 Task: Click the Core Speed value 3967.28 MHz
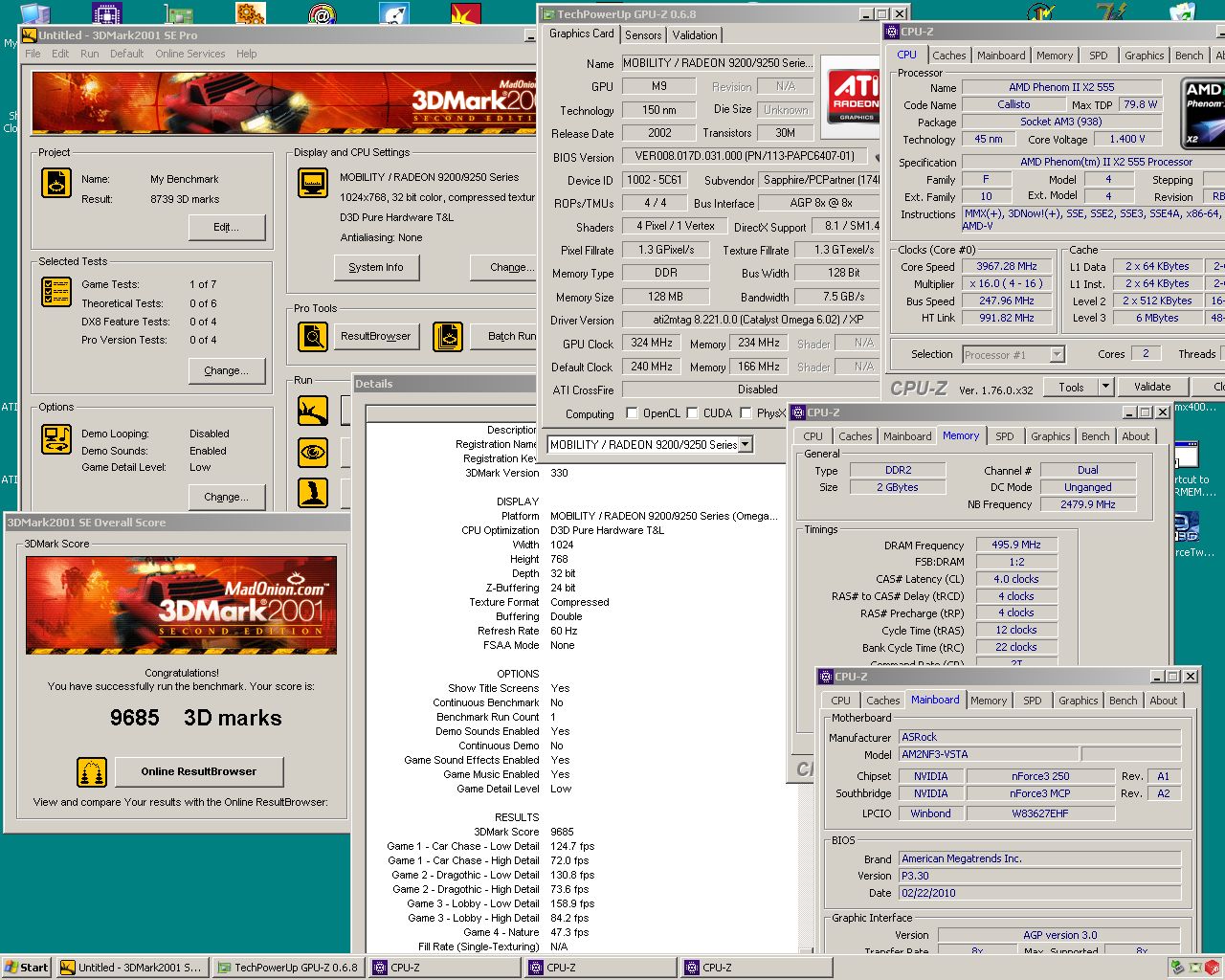1006,266
